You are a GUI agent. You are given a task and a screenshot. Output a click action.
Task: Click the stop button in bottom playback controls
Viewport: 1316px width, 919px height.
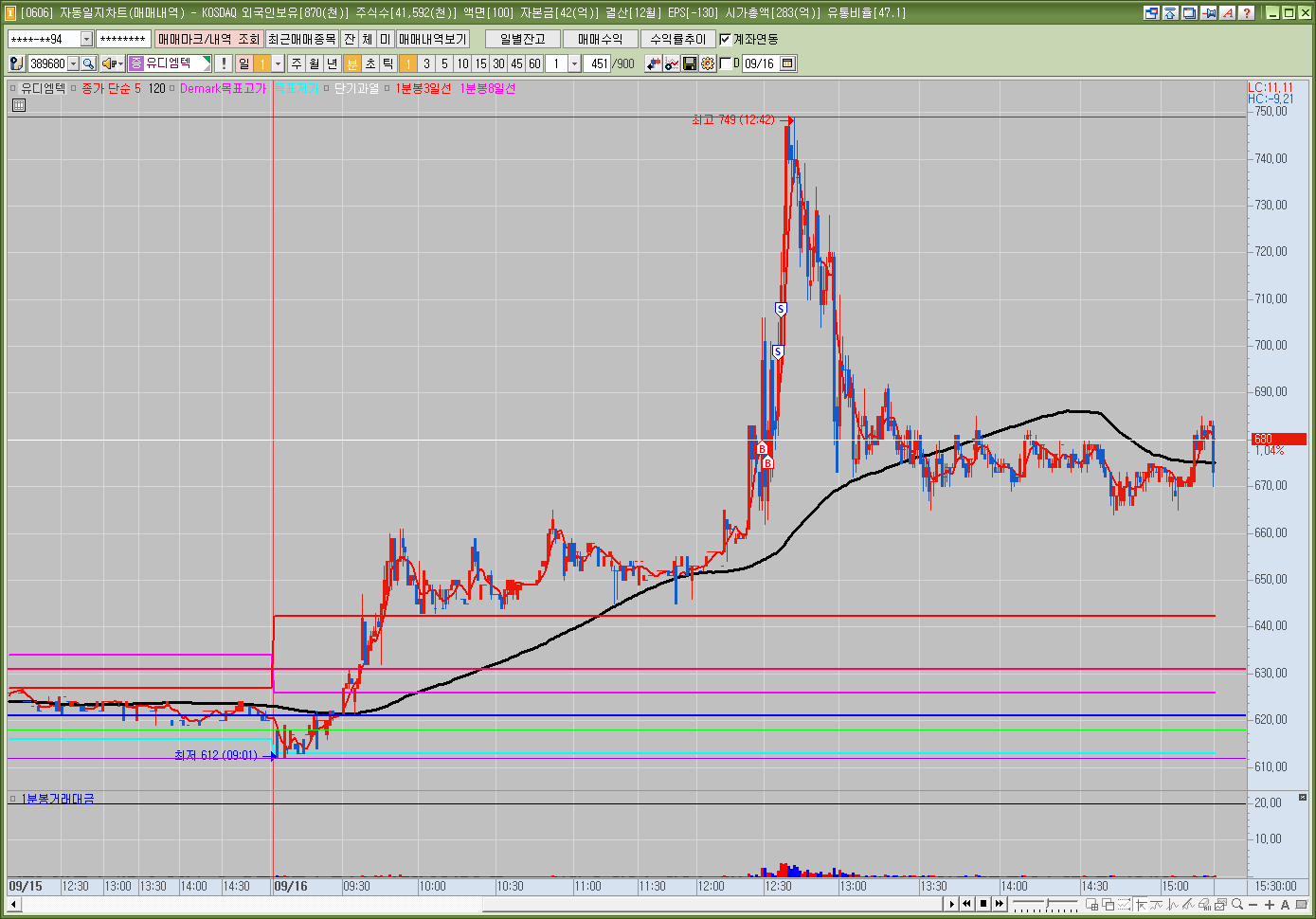coord(983,904)
